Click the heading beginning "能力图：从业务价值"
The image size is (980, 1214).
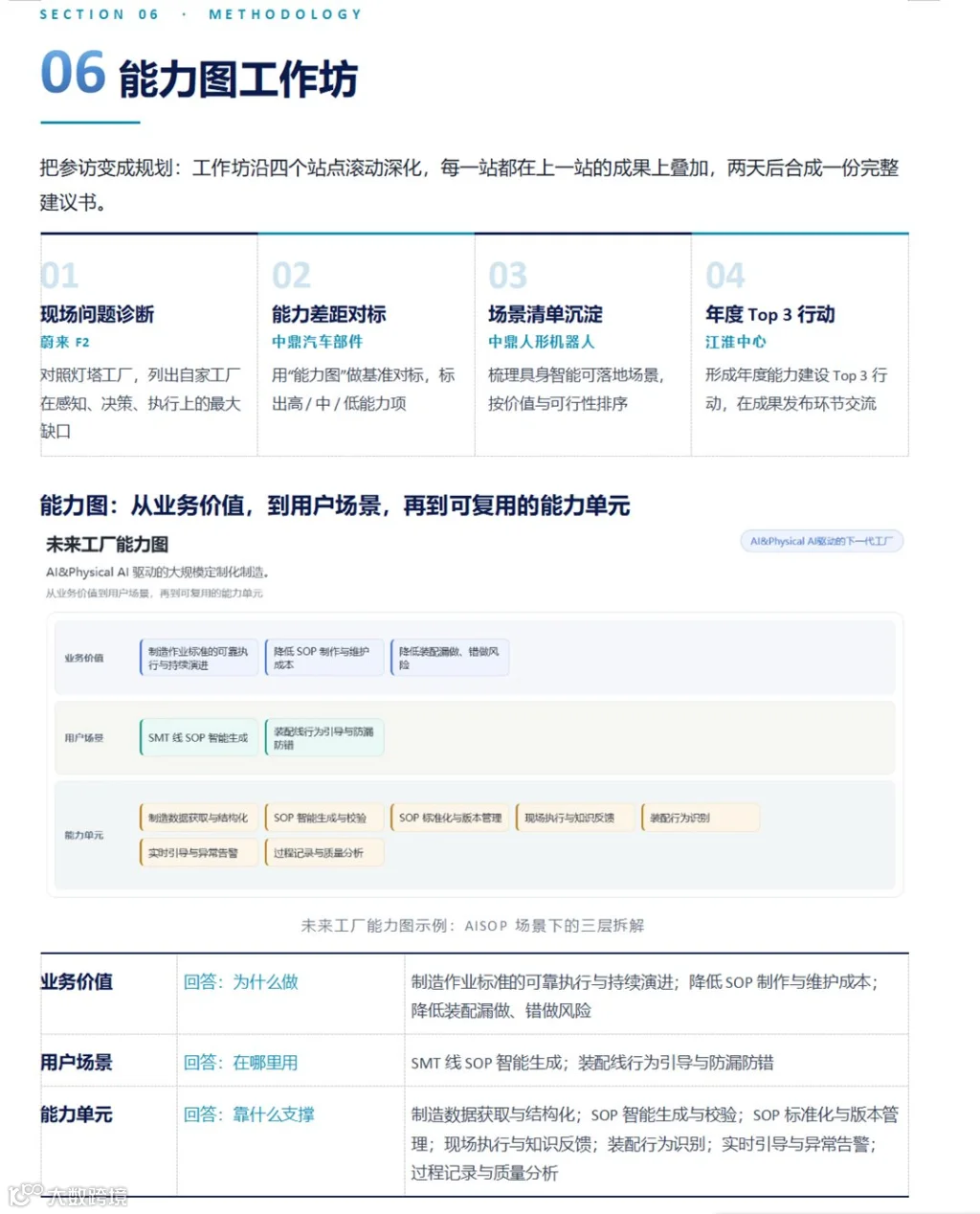(x=335, y=506)
